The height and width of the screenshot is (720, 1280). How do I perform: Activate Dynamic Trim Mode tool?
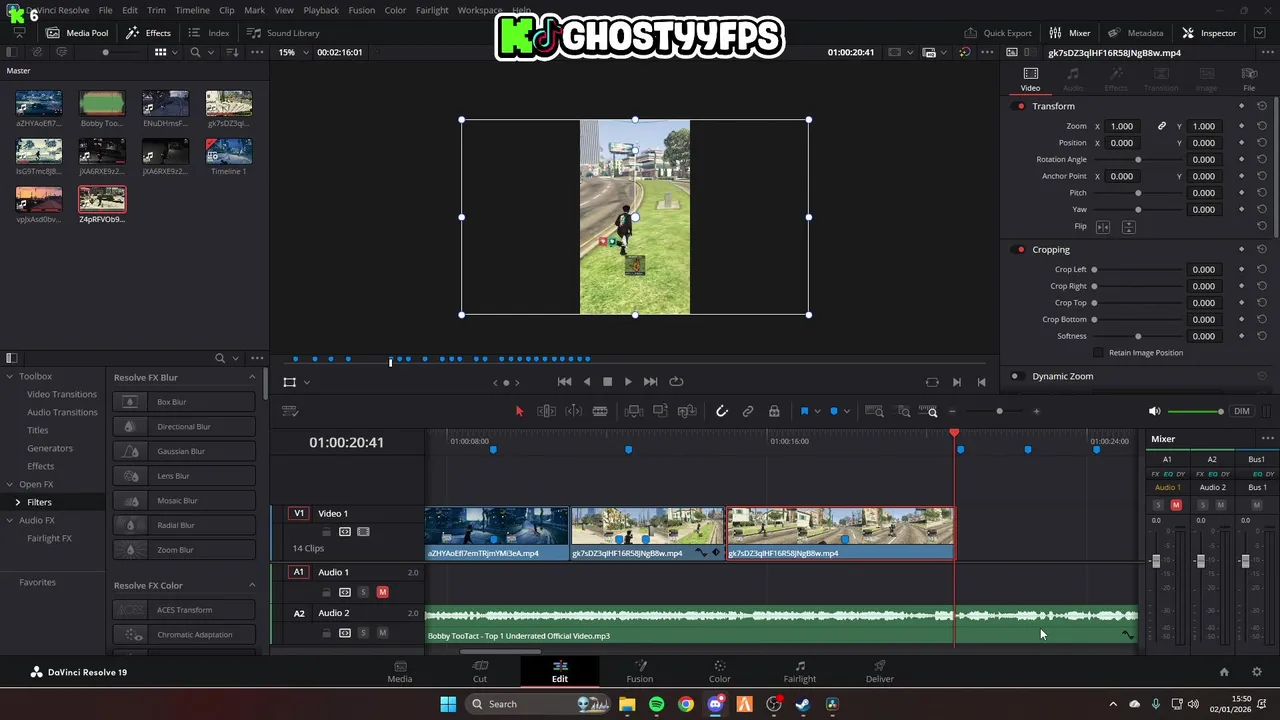(573, 411)
